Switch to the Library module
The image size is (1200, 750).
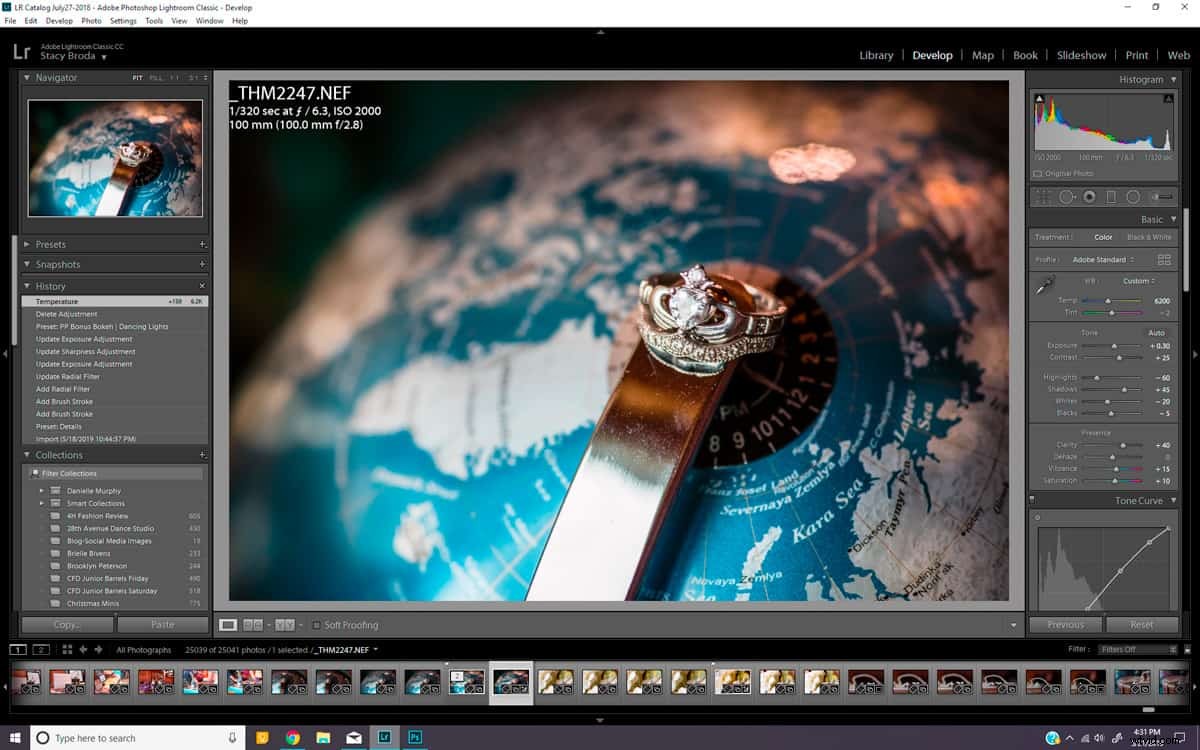tap(876, 55)
